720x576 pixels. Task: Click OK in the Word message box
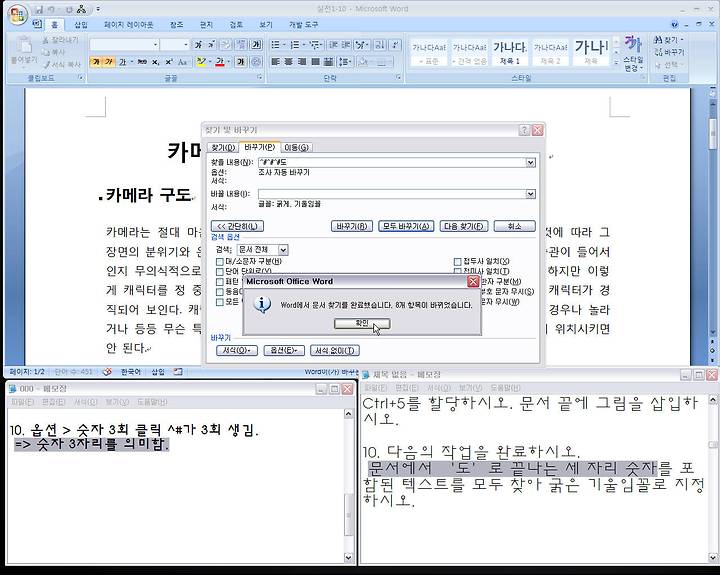[362, 324]
